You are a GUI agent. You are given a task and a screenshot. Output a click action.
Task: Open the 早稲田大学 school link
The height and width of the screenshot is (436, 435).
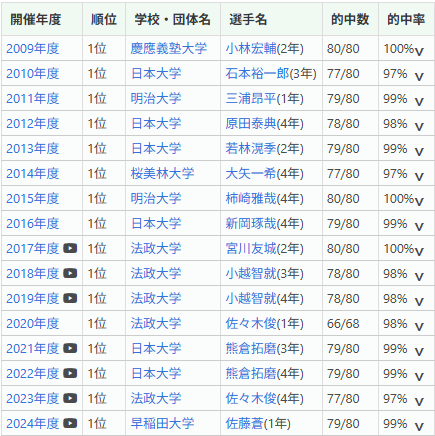point(162,424)
